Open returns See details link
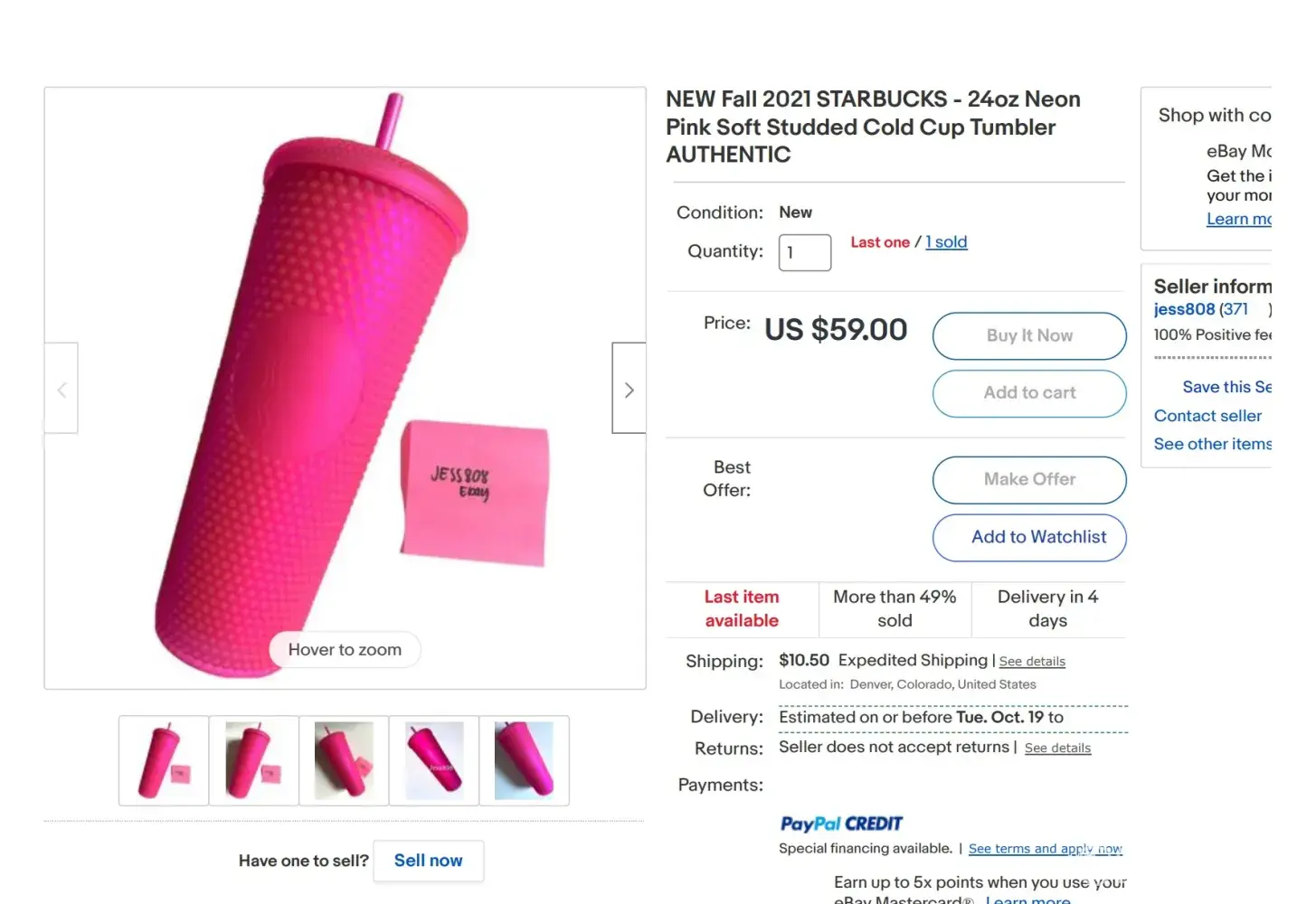Screen dimensions: 1316x904 (1057, 749)
